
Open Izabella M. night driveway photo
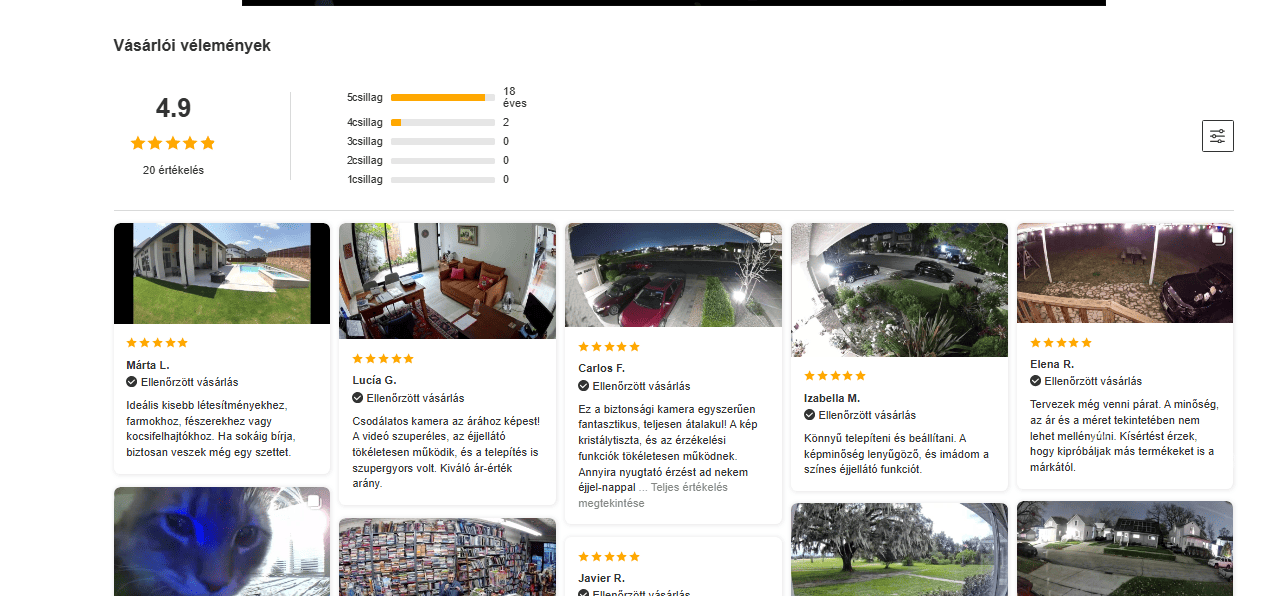pos(899,290)
